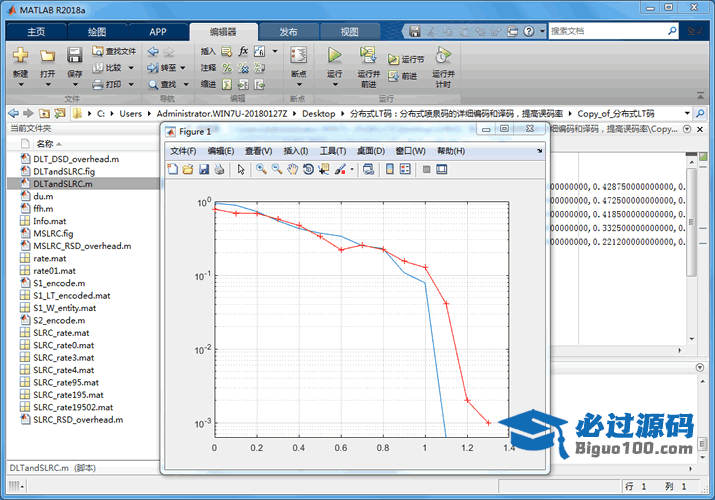Click the Name (名称) column header

coord(45,144)
